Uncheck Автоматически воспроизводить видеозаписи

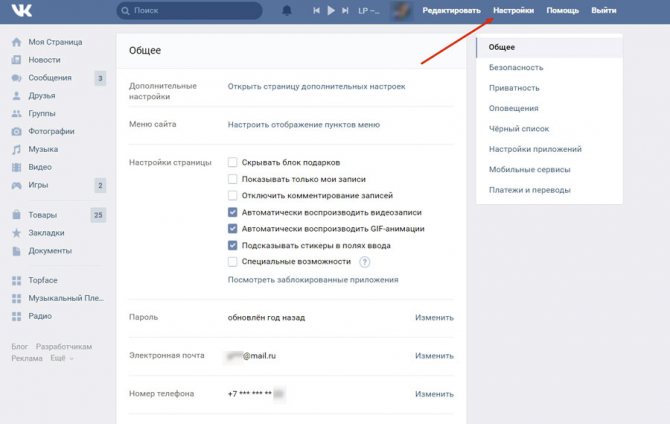[x=232, y=212]
